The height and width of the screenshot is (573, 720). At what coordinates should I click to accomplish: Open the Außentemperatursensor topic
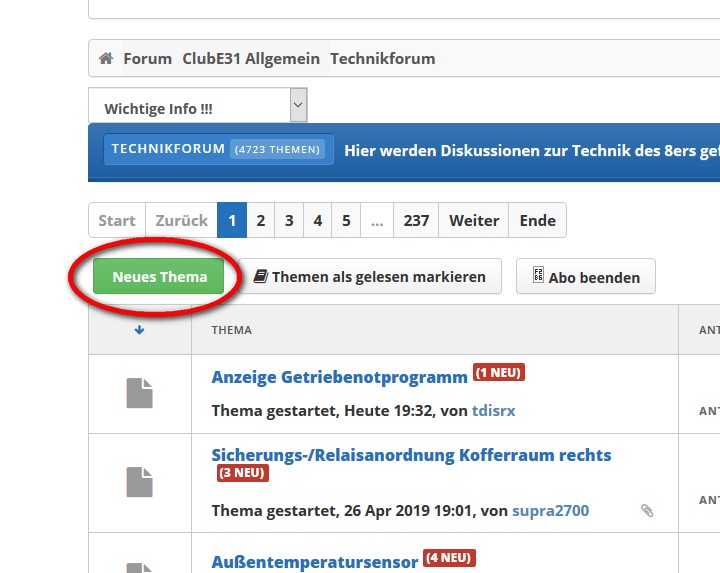(x=314, y=562)
